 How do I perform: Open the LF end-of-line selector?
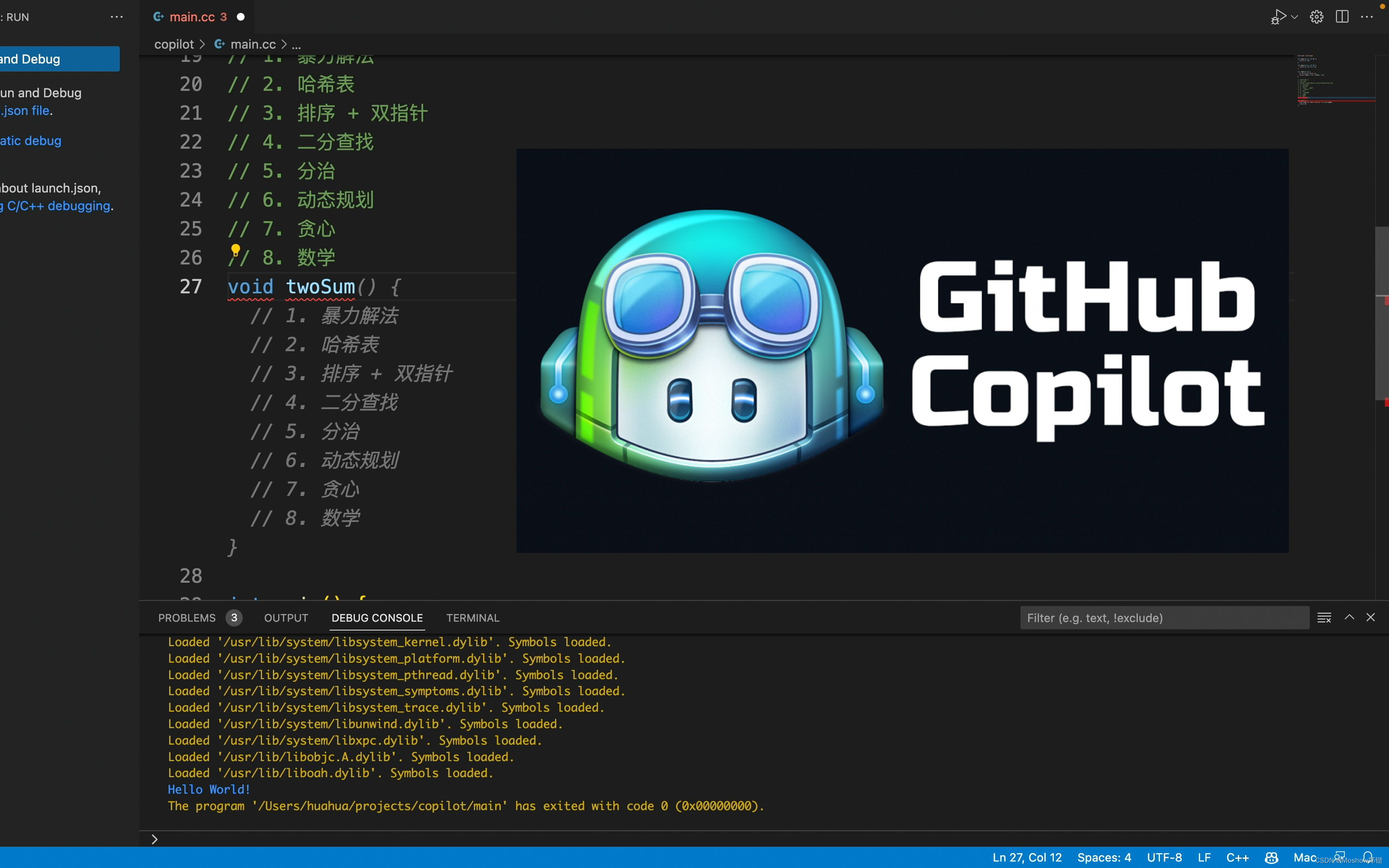click(x=1204, y=858)
